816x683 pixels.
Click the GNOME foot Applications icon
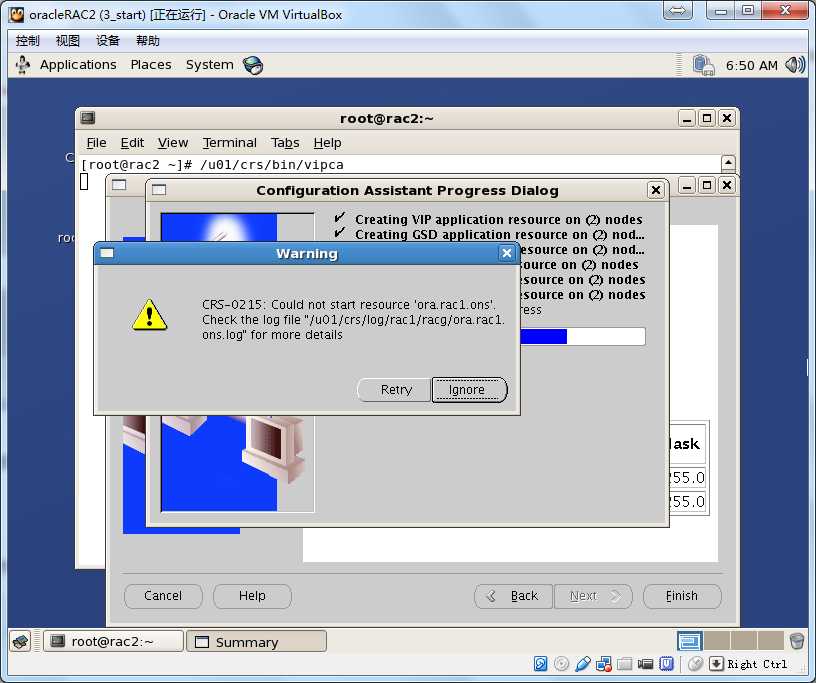[x=23, y=65]
